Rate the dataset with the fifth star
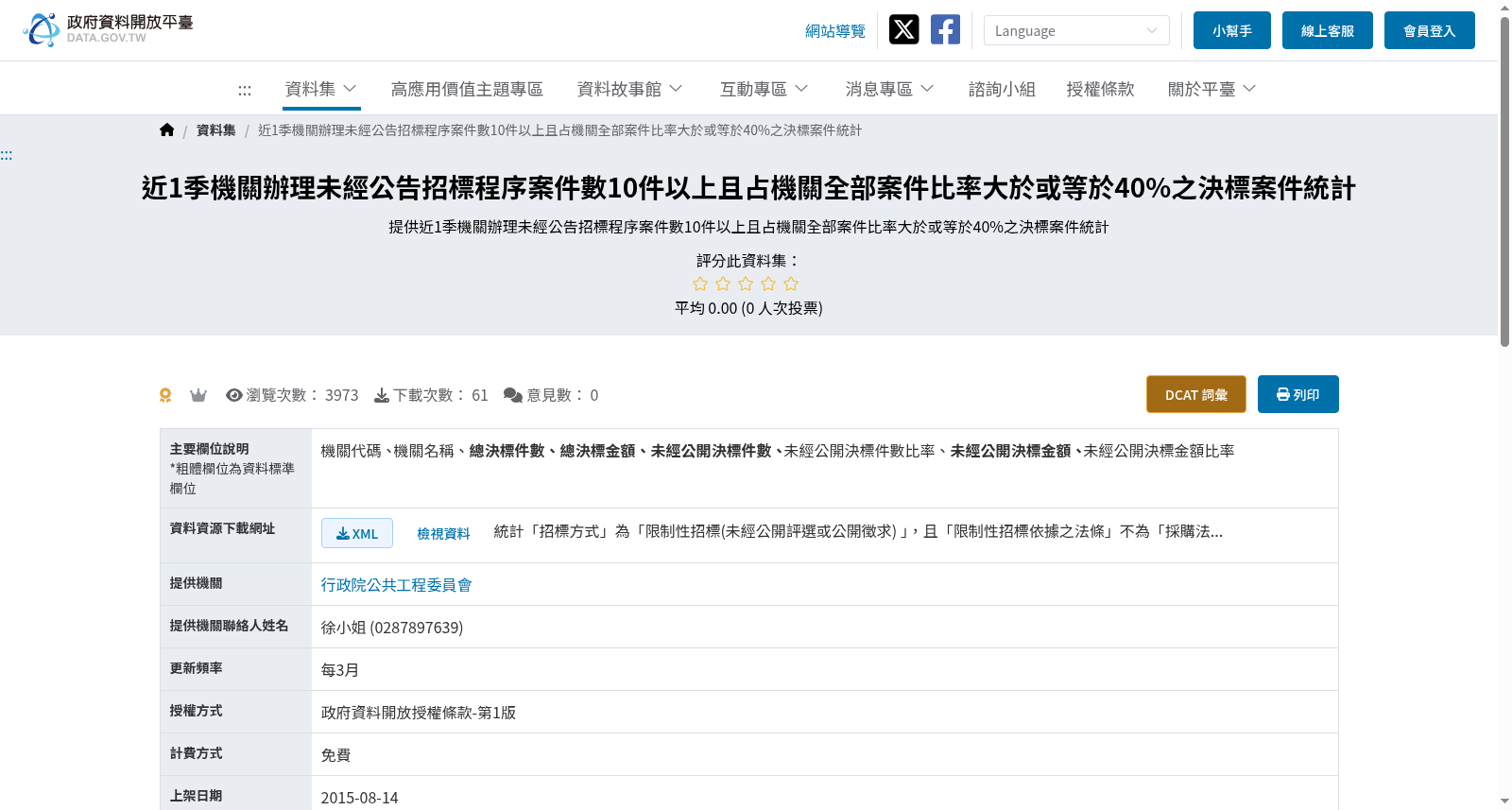The width and height of the screenshot is (1512, 810). (x=791, y=284)
